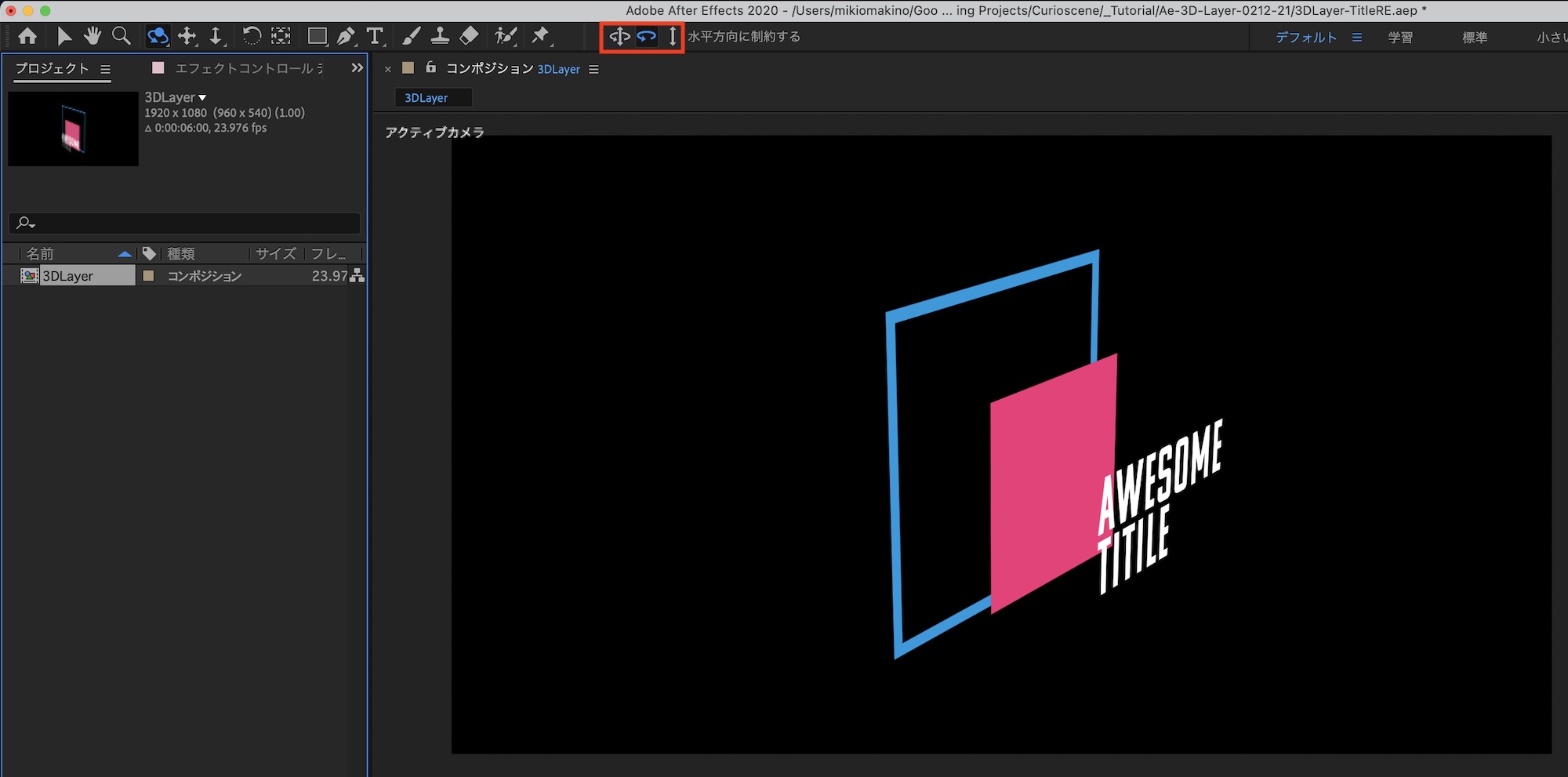
Task: Select the Clone Stamp tool
Action: tap(440, 36)
